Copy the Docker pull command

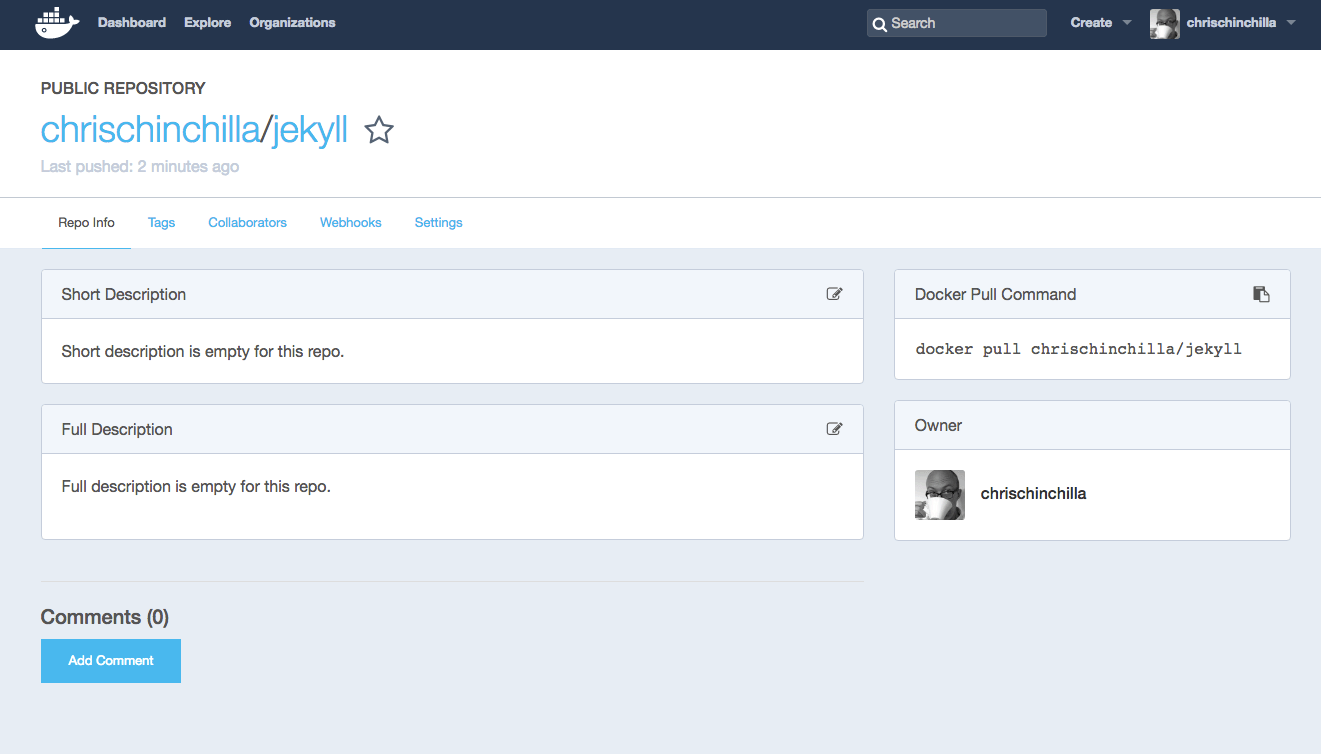1261,294
